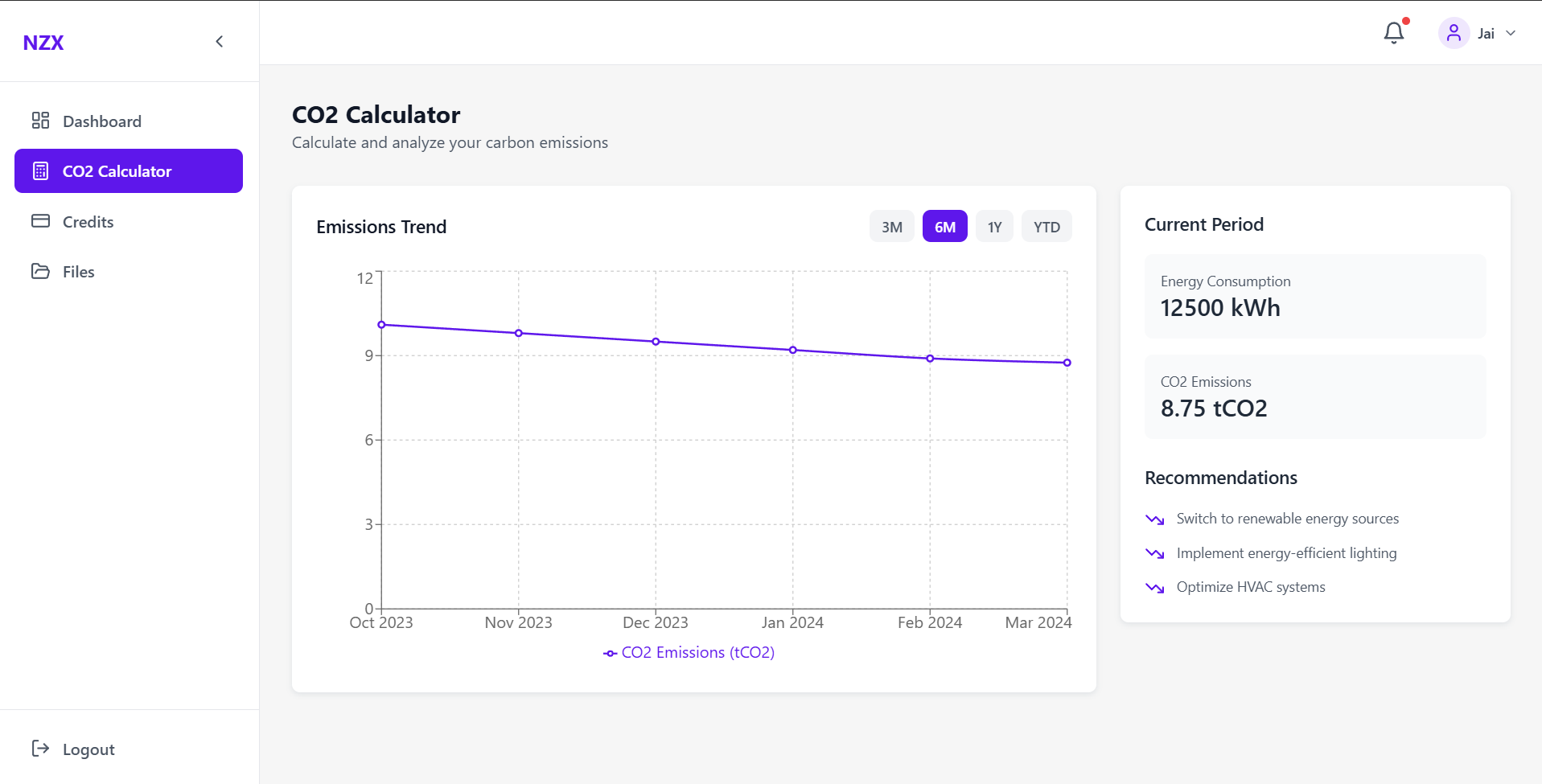Select the 3M time range
Image resolution: width=1542 pixels, height=784 pixels.
pos(891,227)
